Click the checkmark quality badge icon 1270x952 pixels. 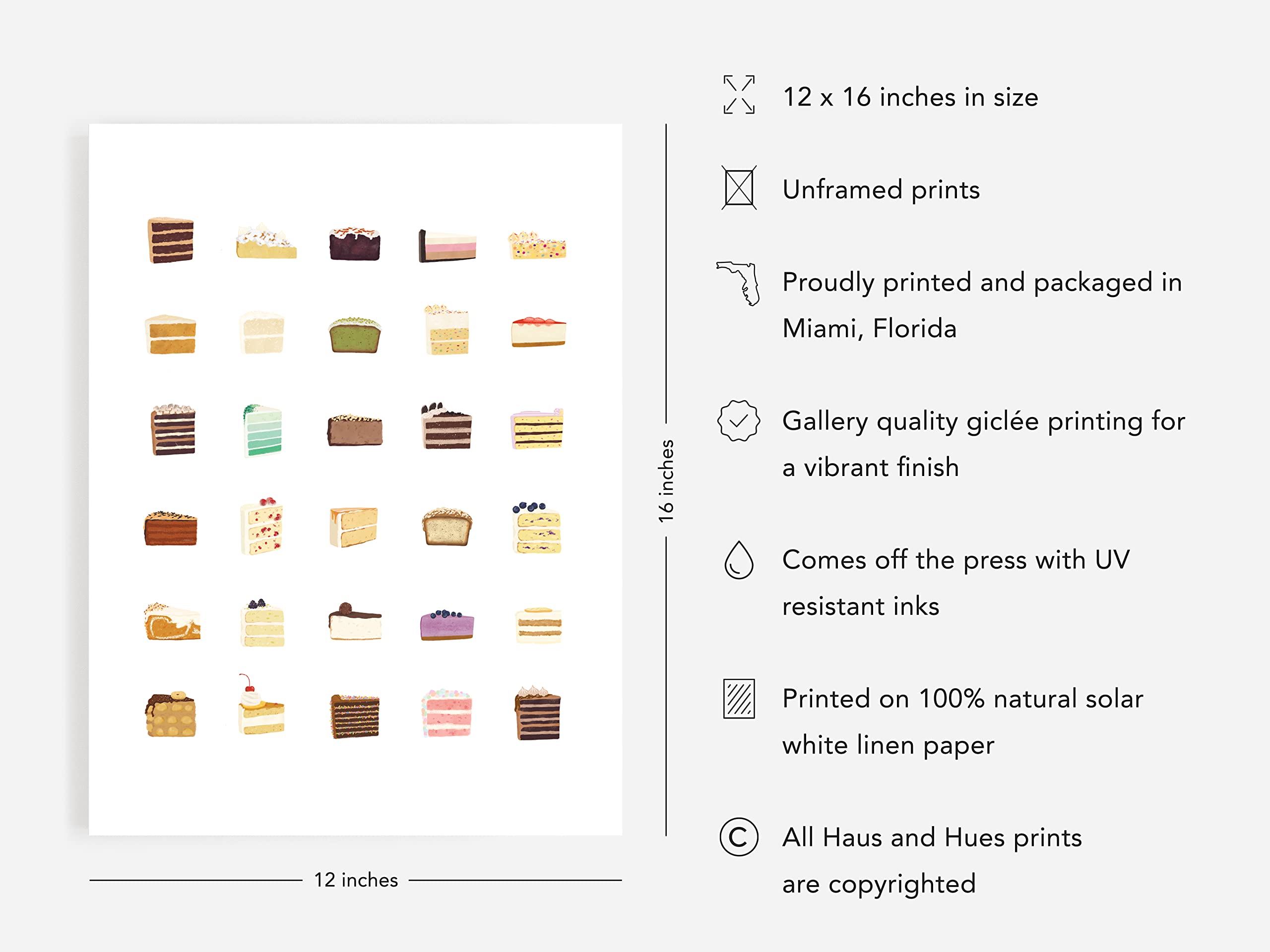tap(738, 420)
